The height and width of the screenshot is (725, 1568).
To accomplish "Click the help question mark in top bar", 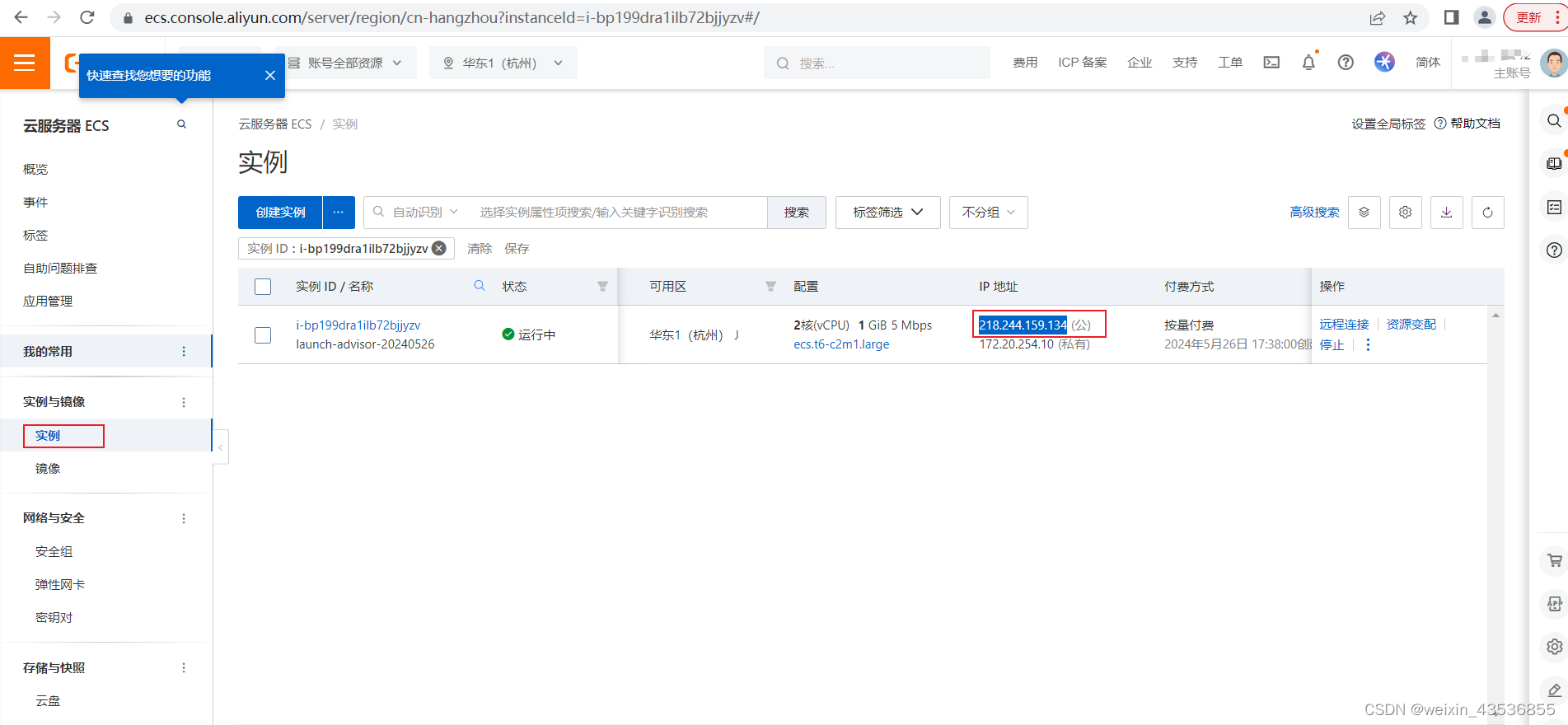I will pyautogui.click(x=1346, y=63).
